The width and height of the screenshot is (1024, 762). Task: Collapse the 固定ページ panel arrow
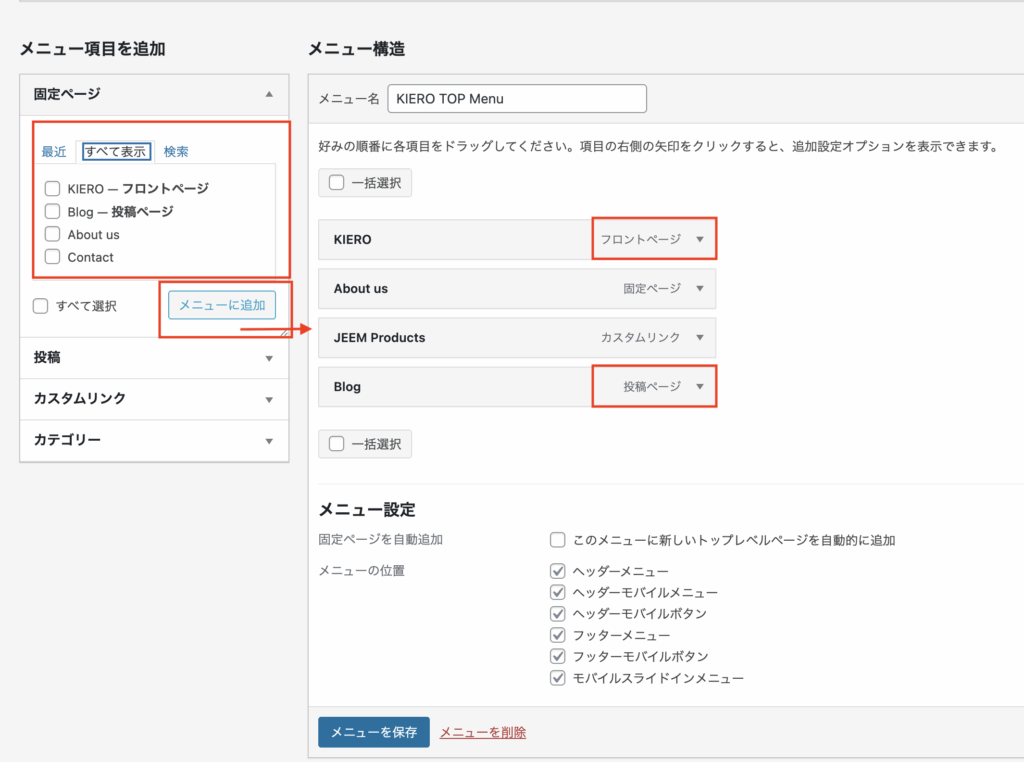pyautogui.click(x=268, y=94)
